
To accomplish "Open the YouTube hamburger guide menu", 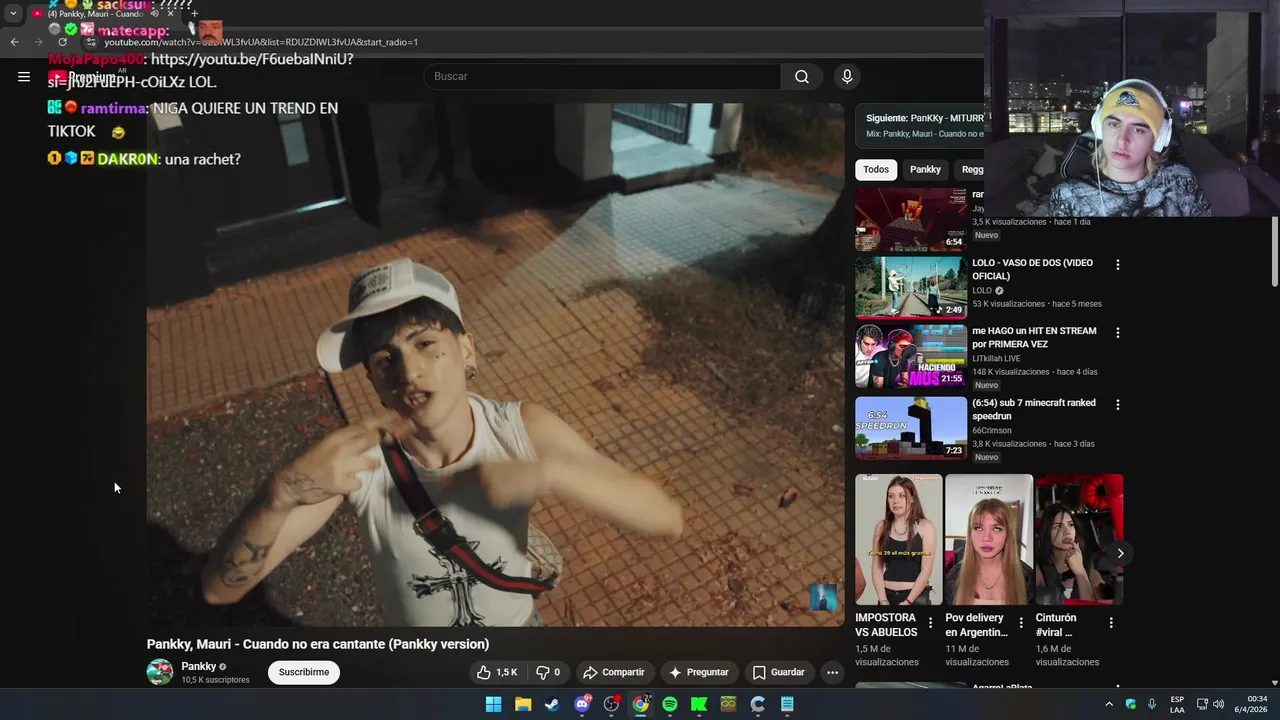I will [24, 76].
